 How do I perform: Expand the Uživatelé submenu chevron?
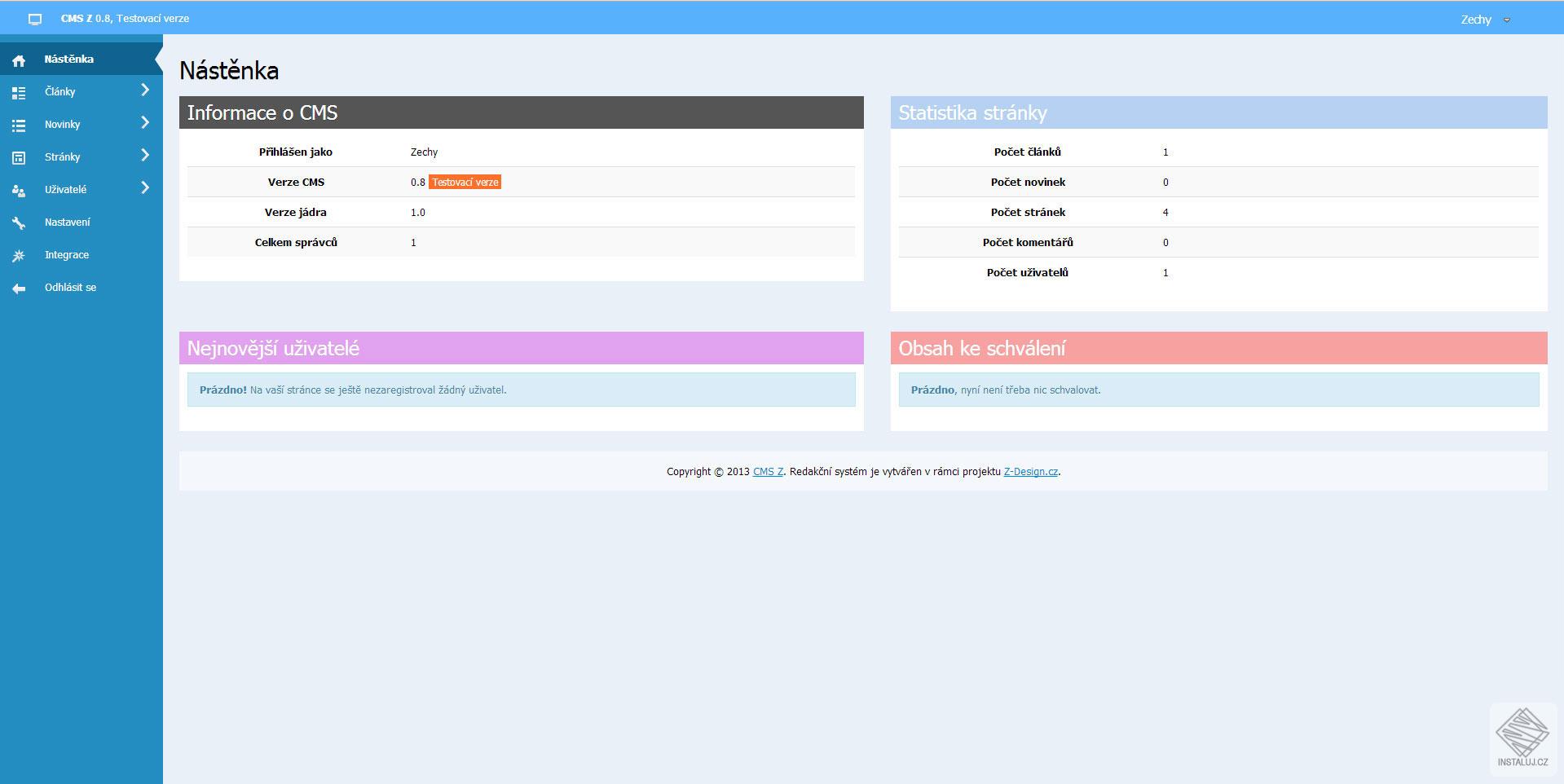(x=145, y=187)
